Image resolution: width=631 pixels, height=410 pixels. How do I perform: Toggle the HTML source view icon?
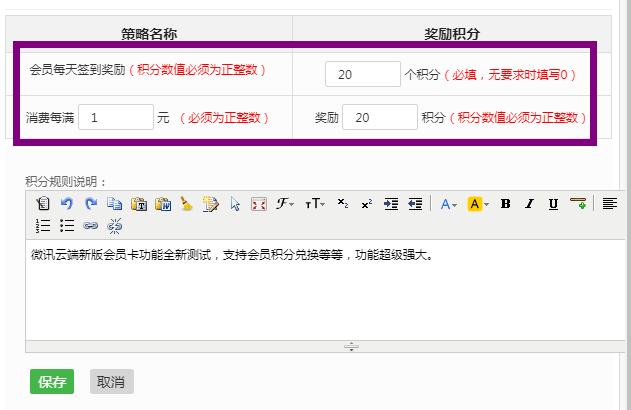point(43,204)
